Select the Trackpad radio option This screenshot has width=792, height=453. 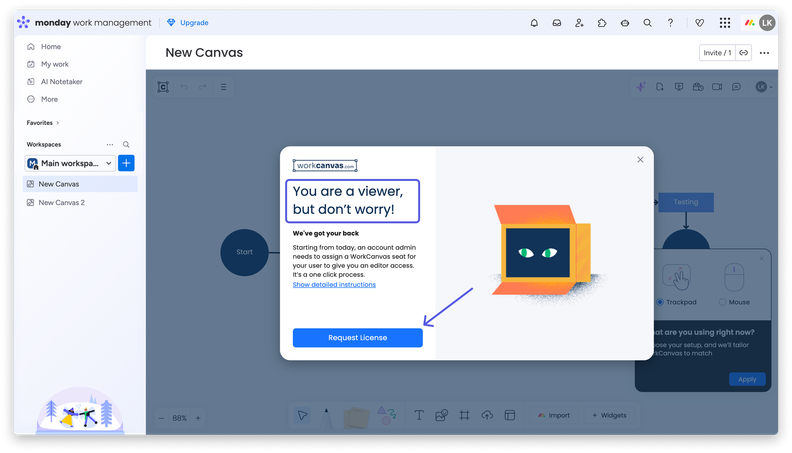[x=660, y=302]
